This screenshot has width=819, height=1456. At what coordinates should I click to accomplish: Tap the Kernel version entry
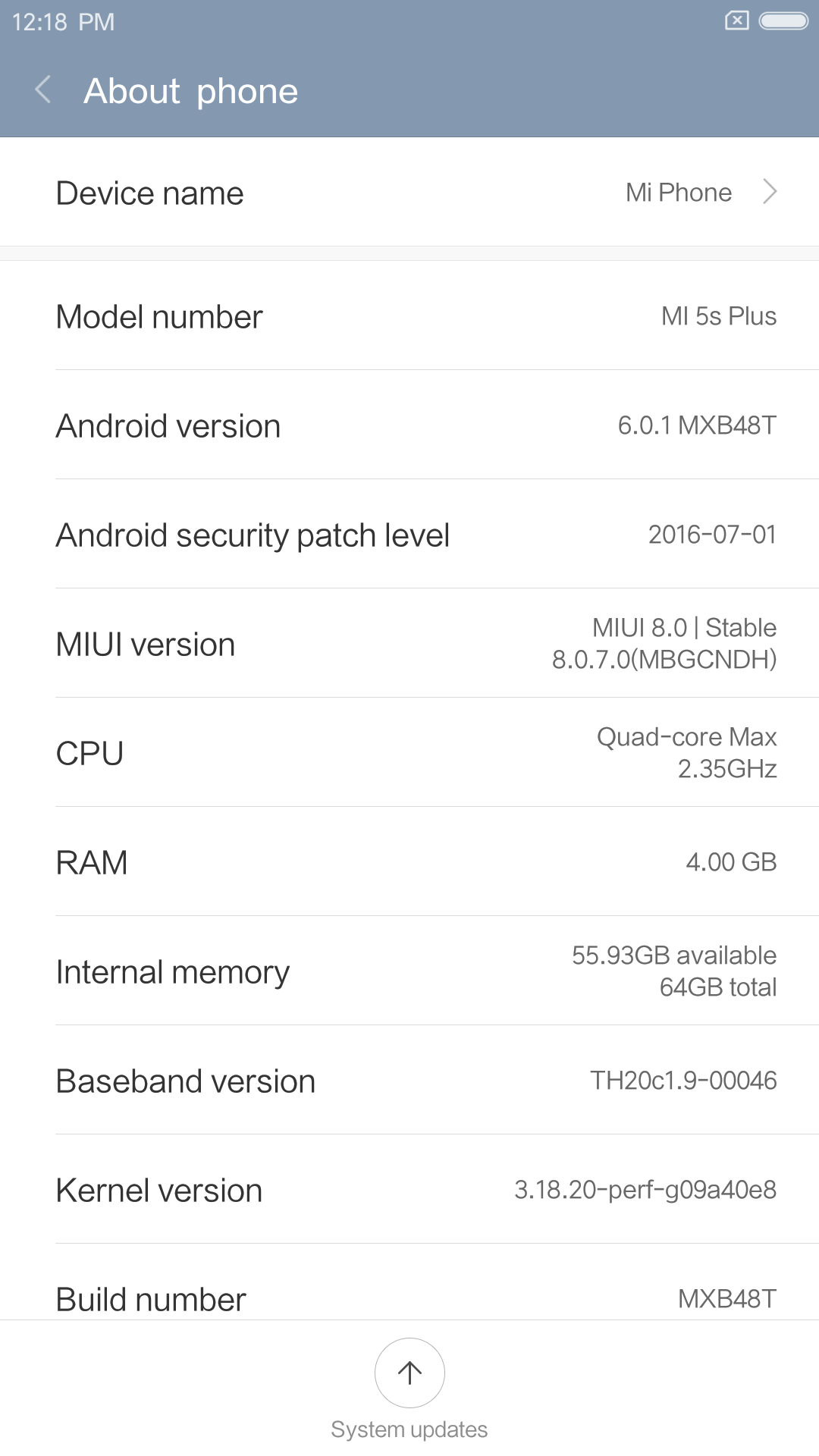(x=409, y=1190)
